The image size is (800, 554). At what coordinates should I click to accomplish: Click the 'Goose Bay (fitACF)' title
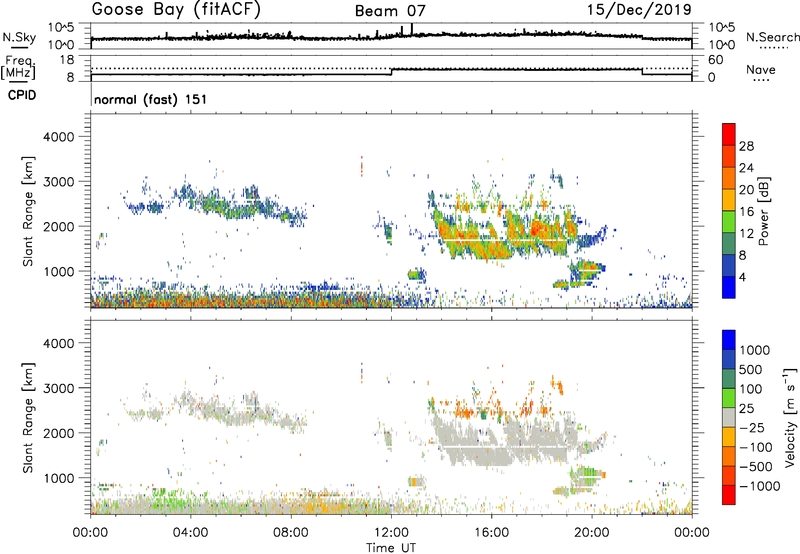(176, 10)
